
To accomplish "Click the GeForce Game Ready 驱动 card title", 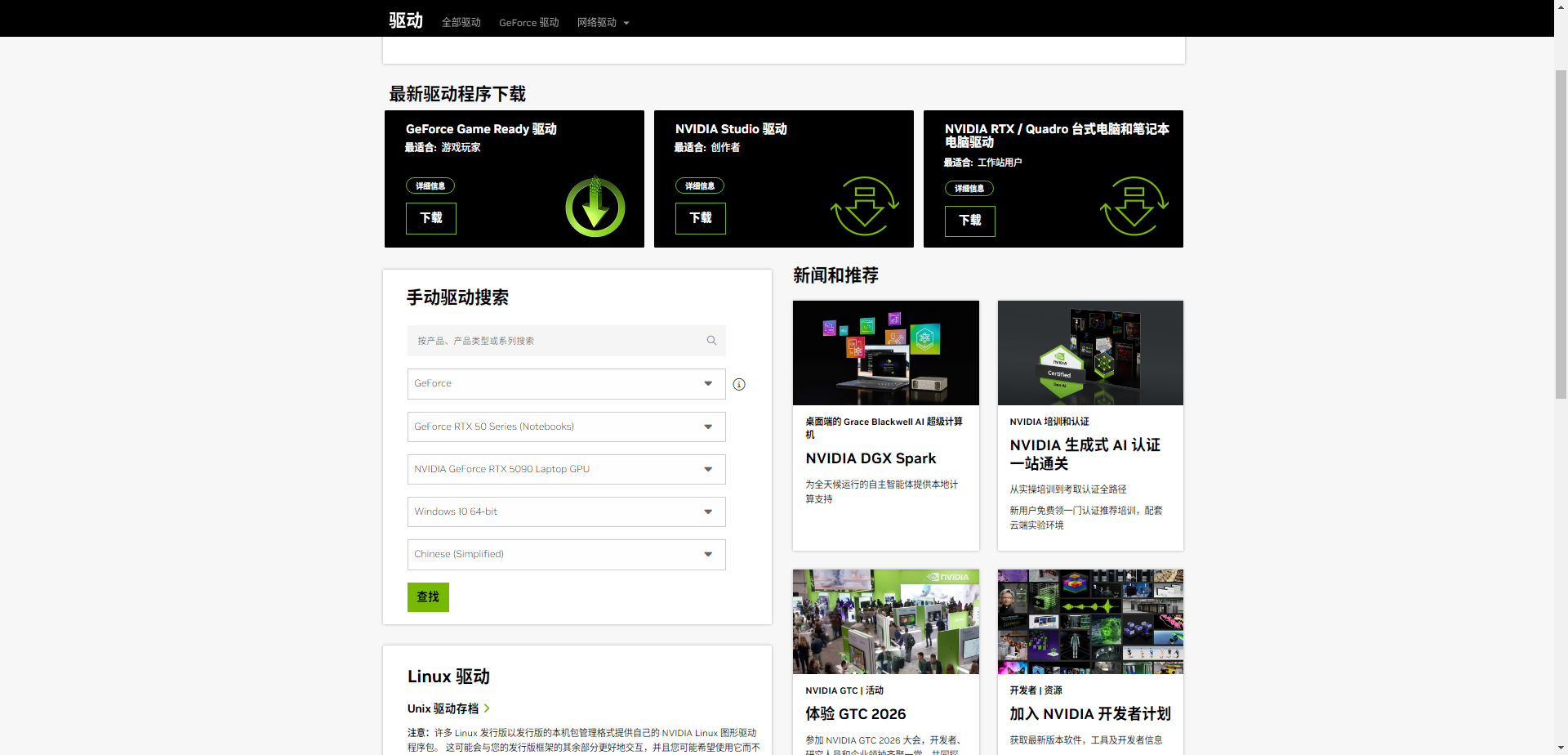I will (481, 129).
